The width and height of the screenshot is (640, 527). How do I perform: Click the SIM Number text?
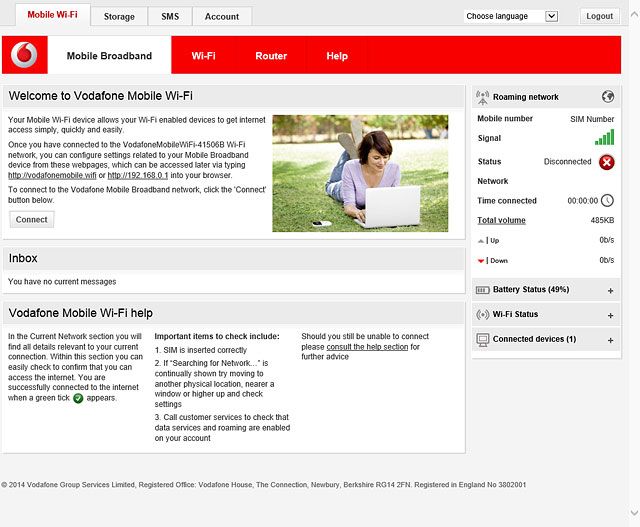[592, 119]
